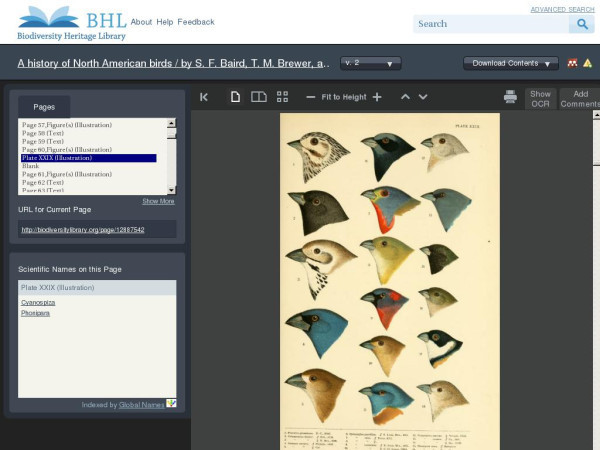Screen dimensions: 600x450
Task: Click the Advanced Search link
Action: pyautogui.click(x=562, y=9)
